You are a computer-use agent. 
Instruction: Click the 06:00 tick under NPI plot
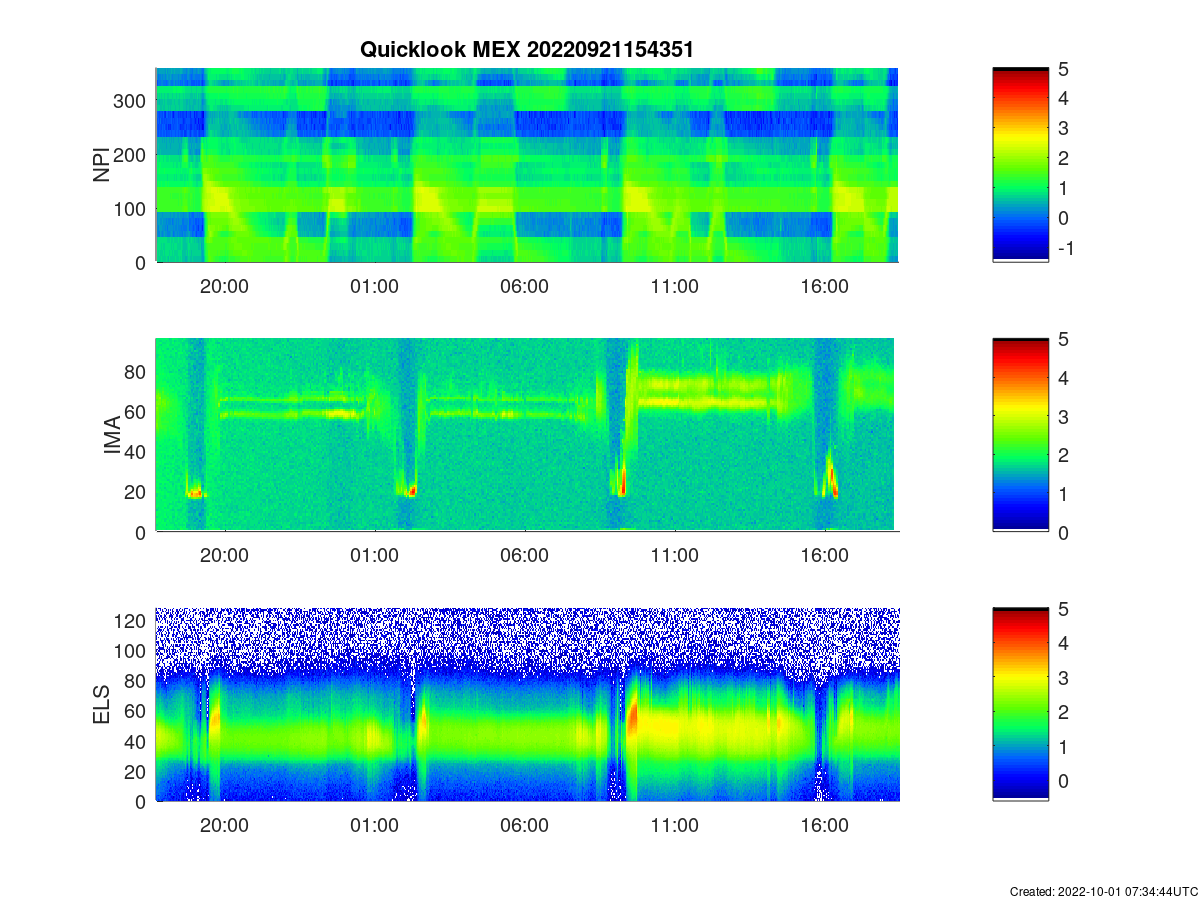524,285
